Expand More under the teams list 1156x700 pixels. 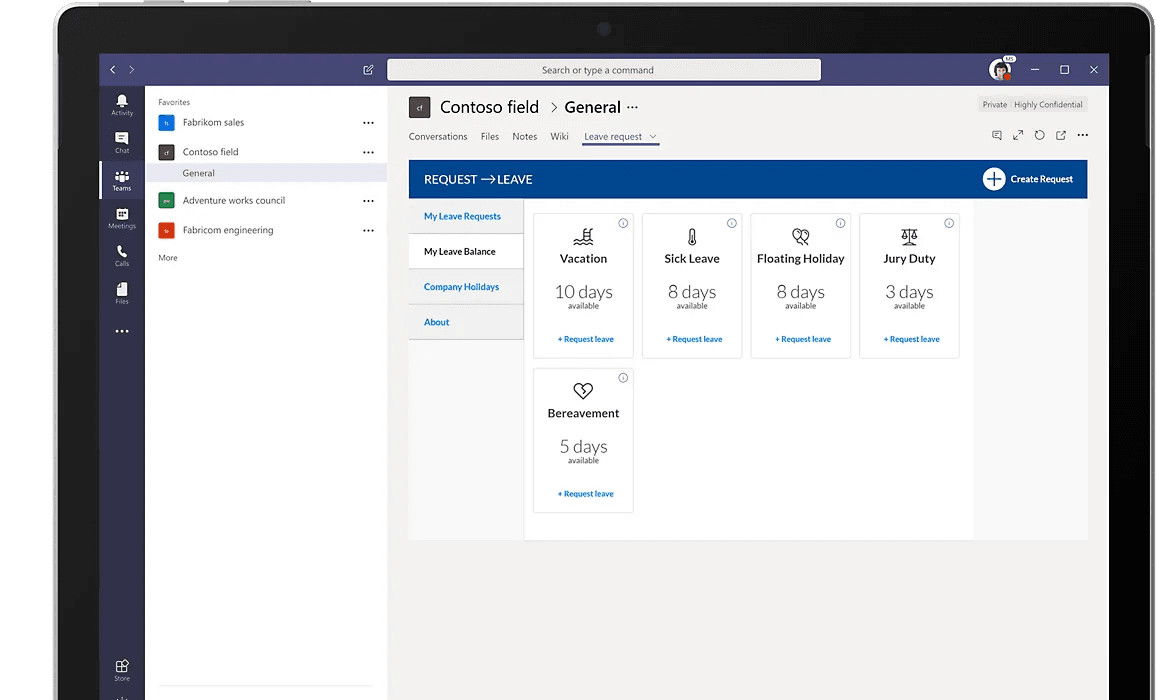coord(166,257)
